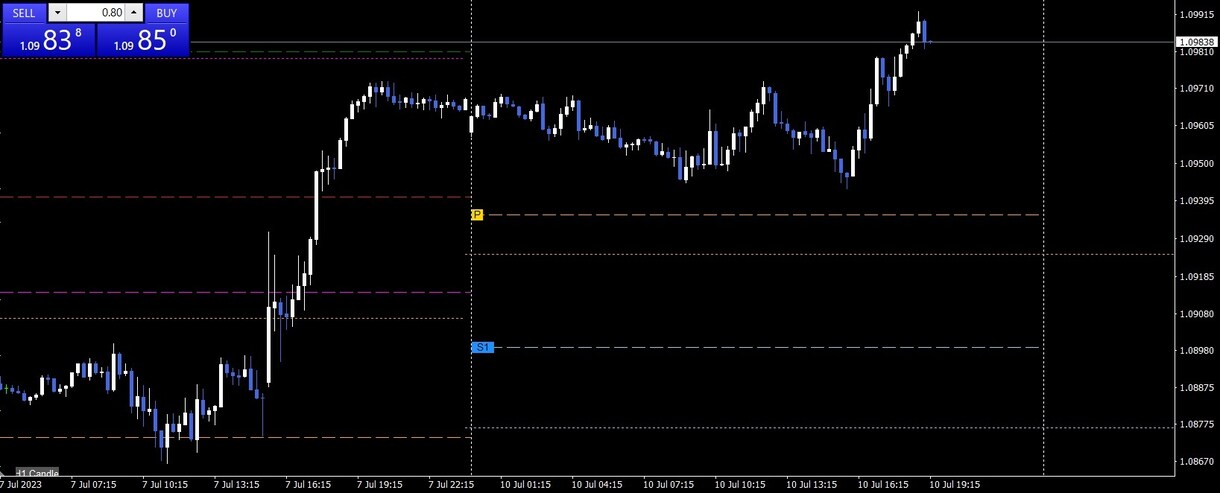The height and width of the screenshot is (493, 1220).
Task: Select the blue S1 support level label
Action: tap(482, 347)
